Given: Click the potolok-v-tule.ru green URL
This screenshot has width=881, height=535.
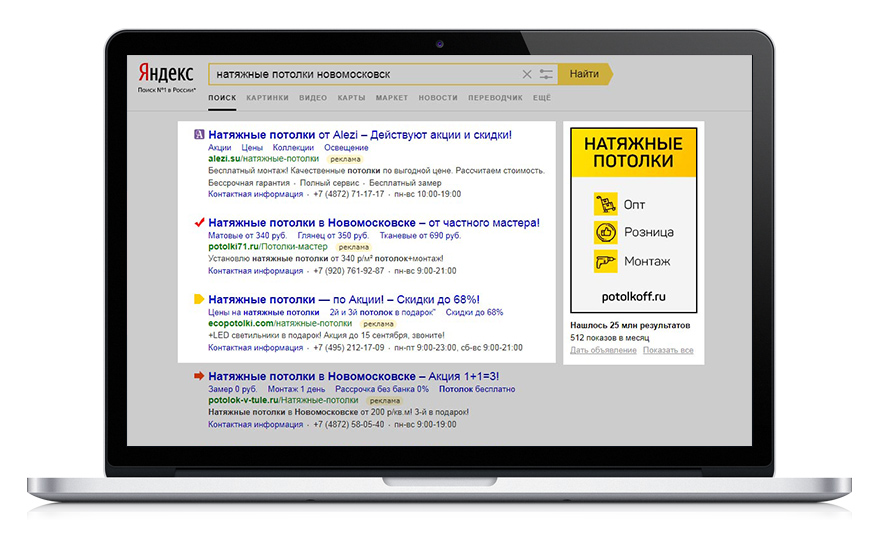Looking at the screenshot, I should point(283,400).
